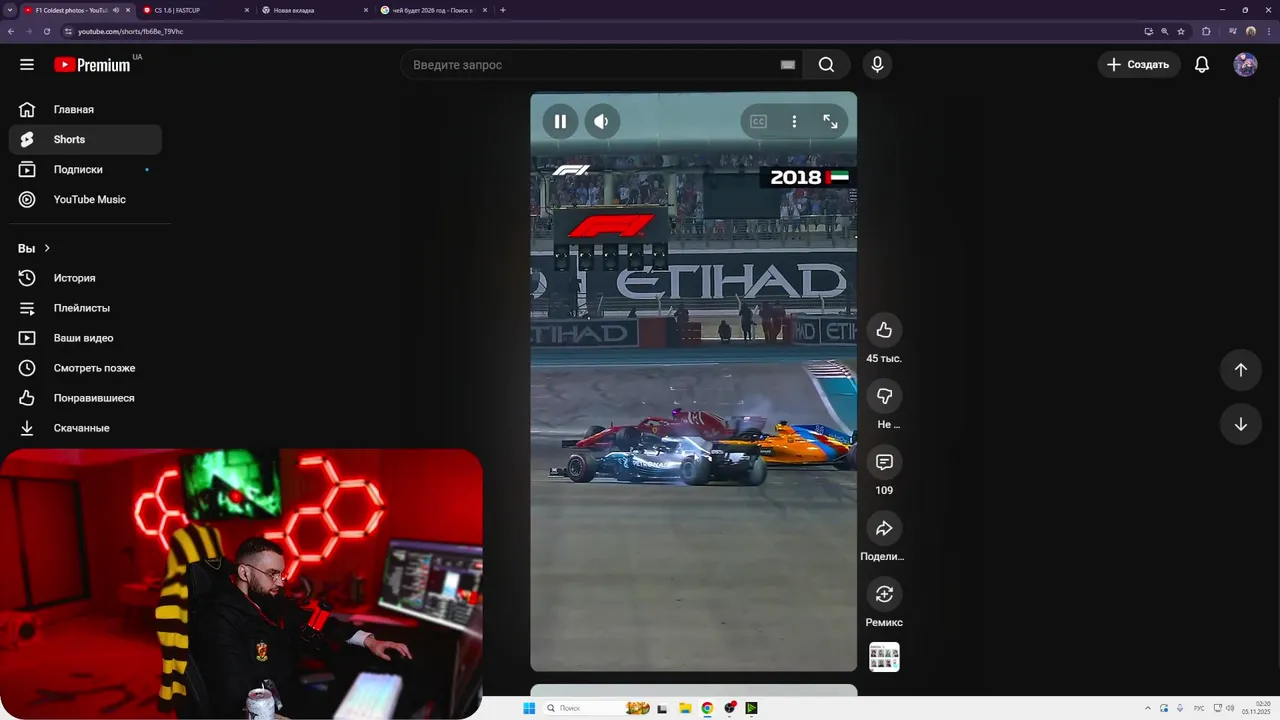Open Смотреть позже list
The image size is (1280, 720).
(85, 368)
